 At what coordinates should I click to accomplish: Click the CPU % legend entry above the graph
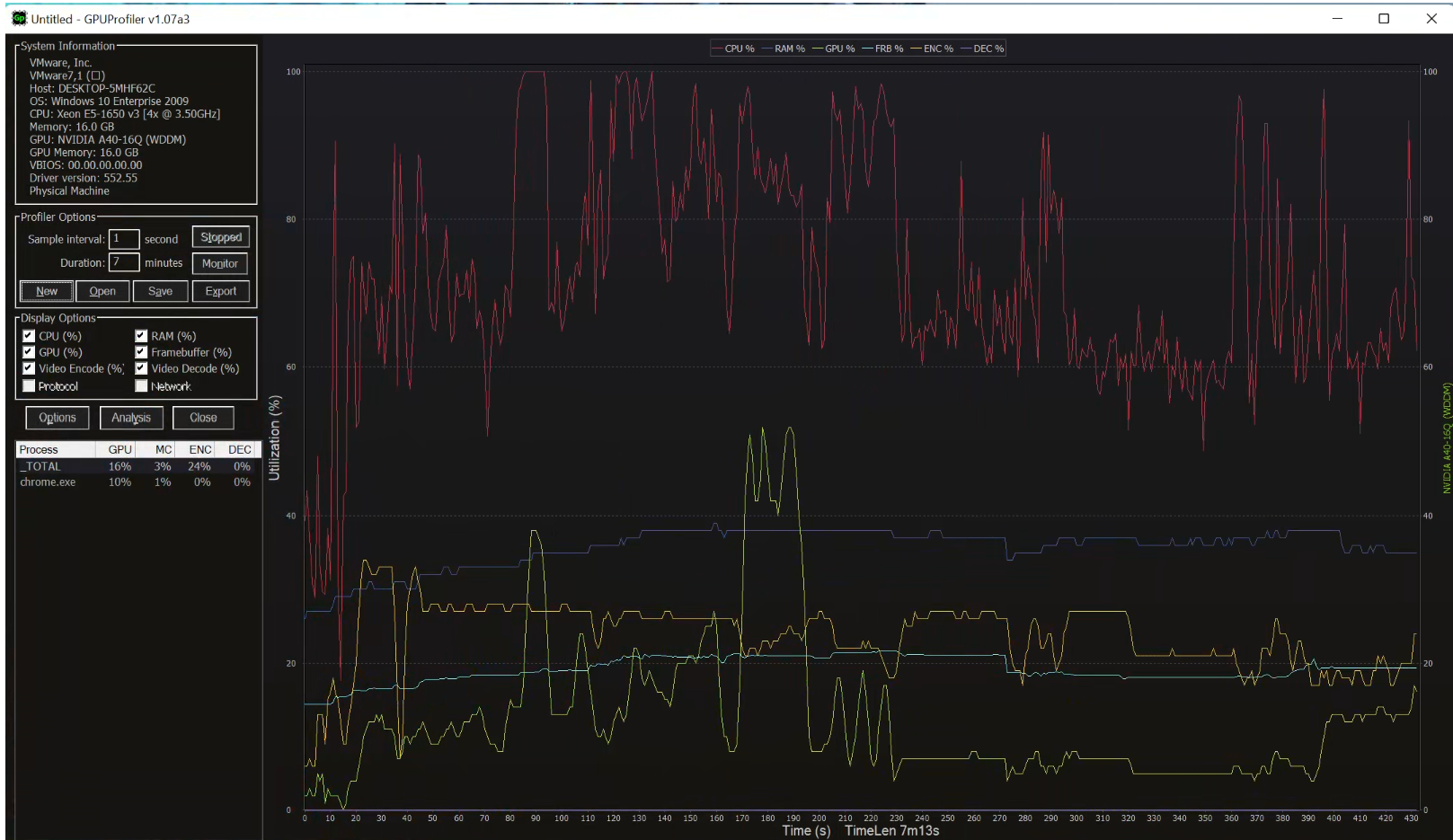click(x=735, y=49)
